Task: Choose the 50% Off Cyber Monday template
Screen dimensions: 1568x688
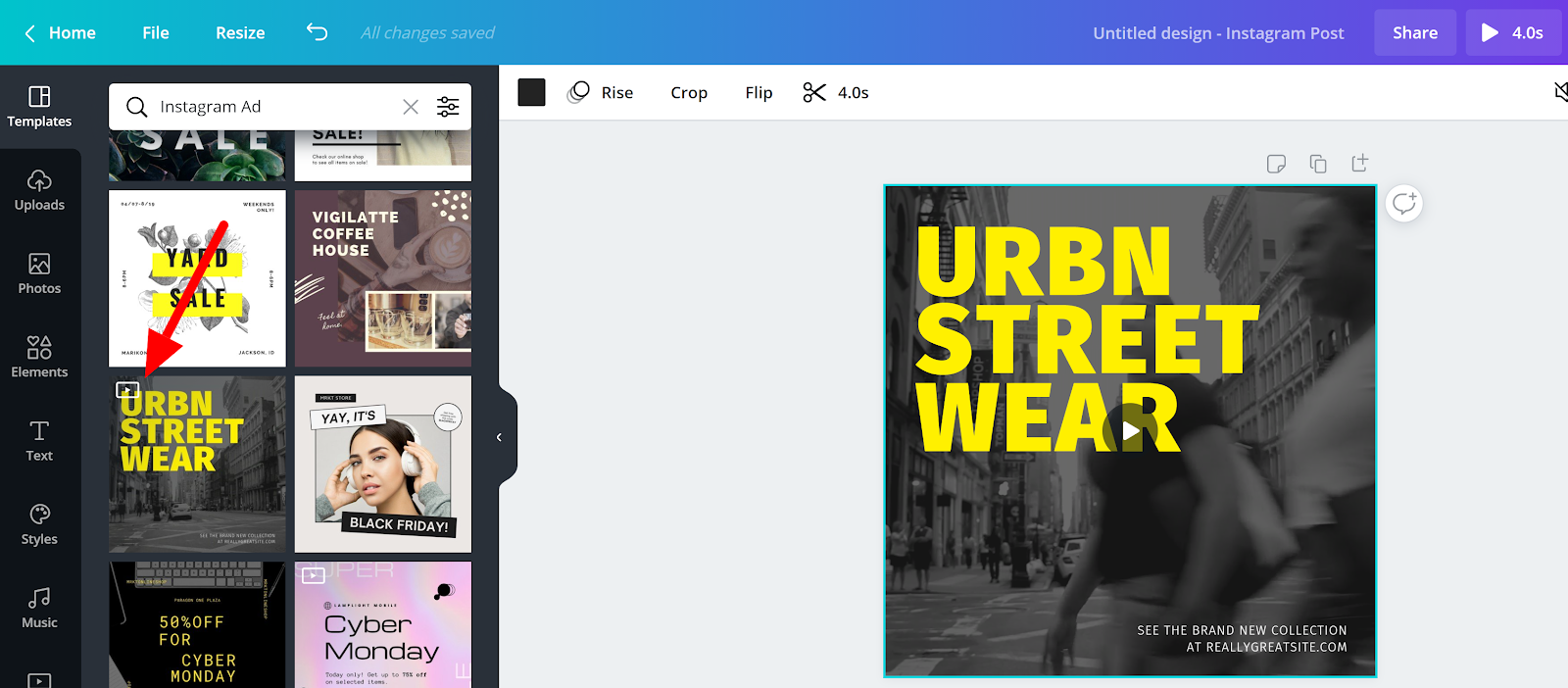Action: click(197, 624)
